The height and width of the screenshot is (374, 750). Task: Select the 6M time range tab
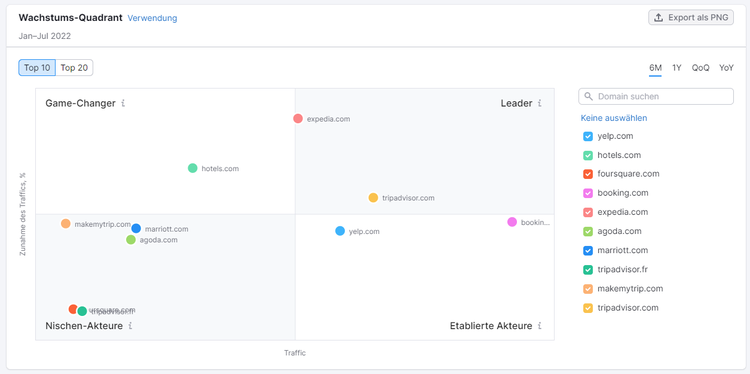[655, 67]
